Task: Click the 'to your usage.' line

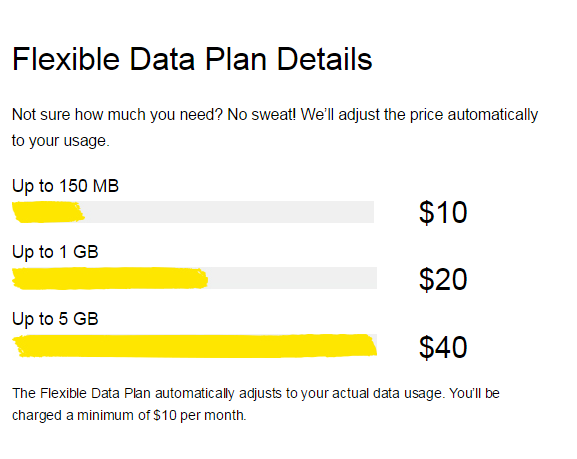Action: 61,141
